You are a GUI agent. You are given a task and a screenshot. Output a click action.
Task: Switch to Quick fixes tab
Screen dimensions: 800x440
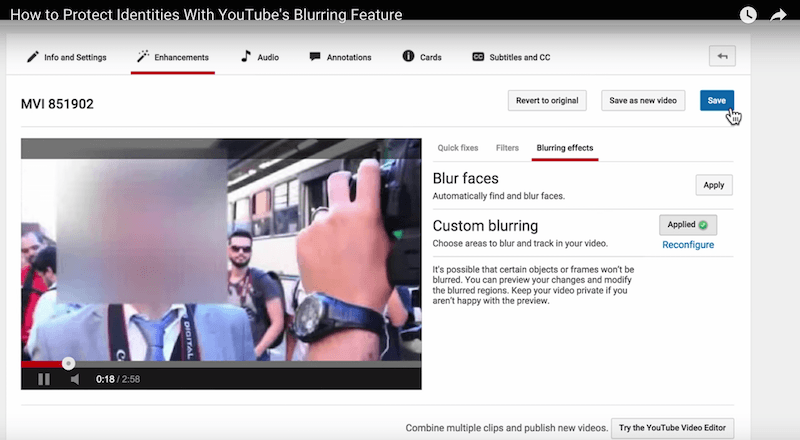tap(458, 148)
